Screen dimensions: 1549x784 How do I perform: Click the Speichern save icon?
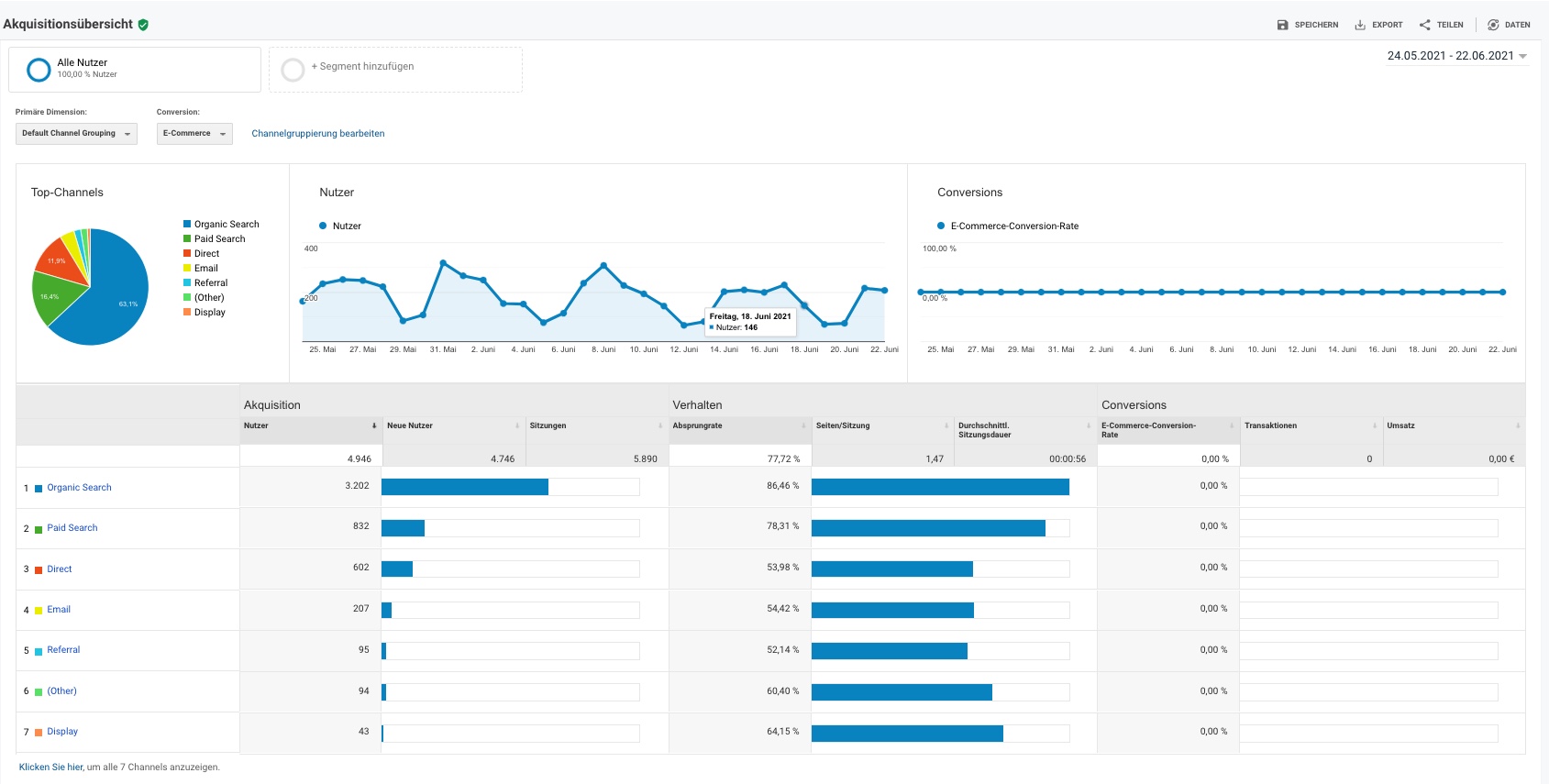(1282, 25)
